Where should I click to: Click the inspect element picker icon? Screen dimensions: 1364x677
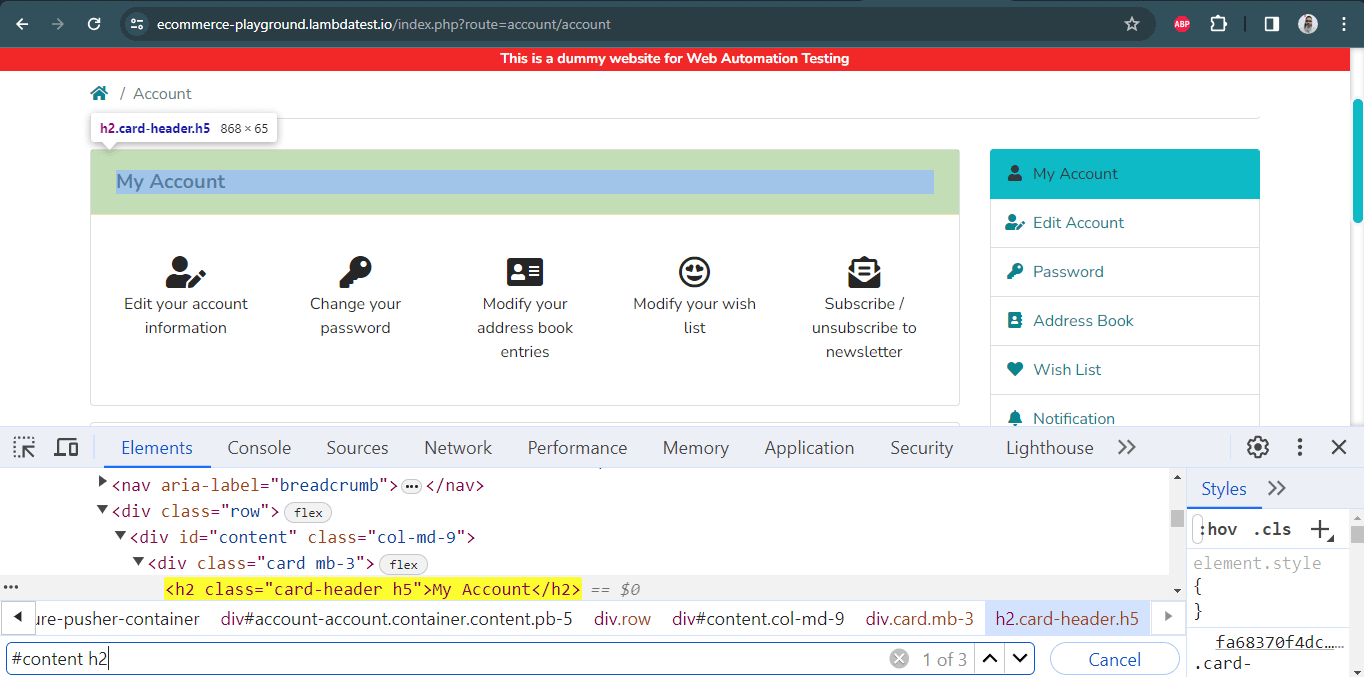24,447
